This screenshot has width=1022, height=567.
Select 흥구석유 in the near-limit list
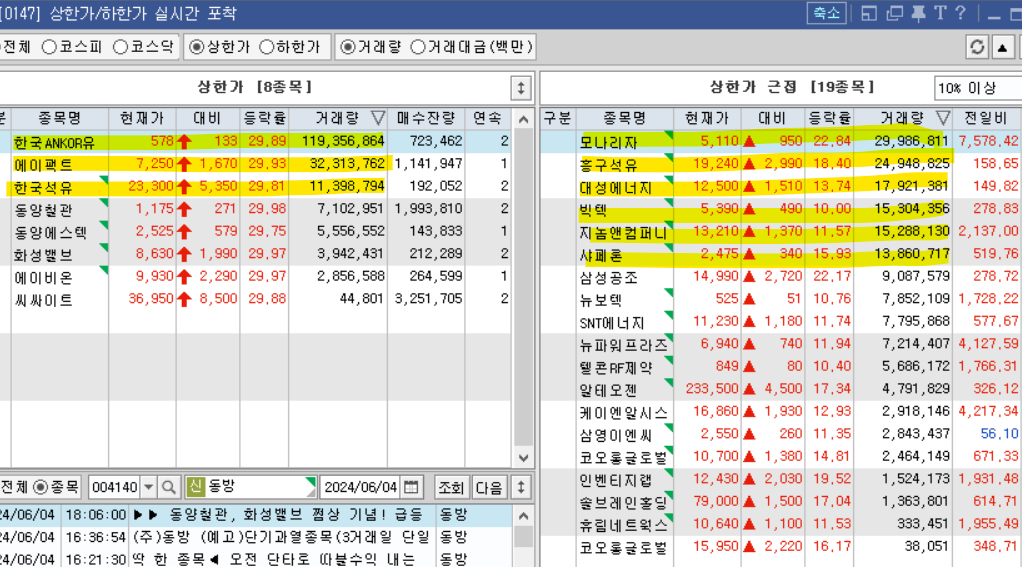click(x=608, y=165)
